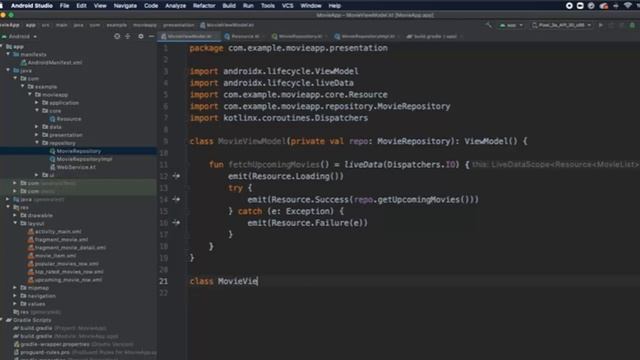This screenshot has width=640, height=360.
Task: Open the VCS menu
Action: click(287, 6)
